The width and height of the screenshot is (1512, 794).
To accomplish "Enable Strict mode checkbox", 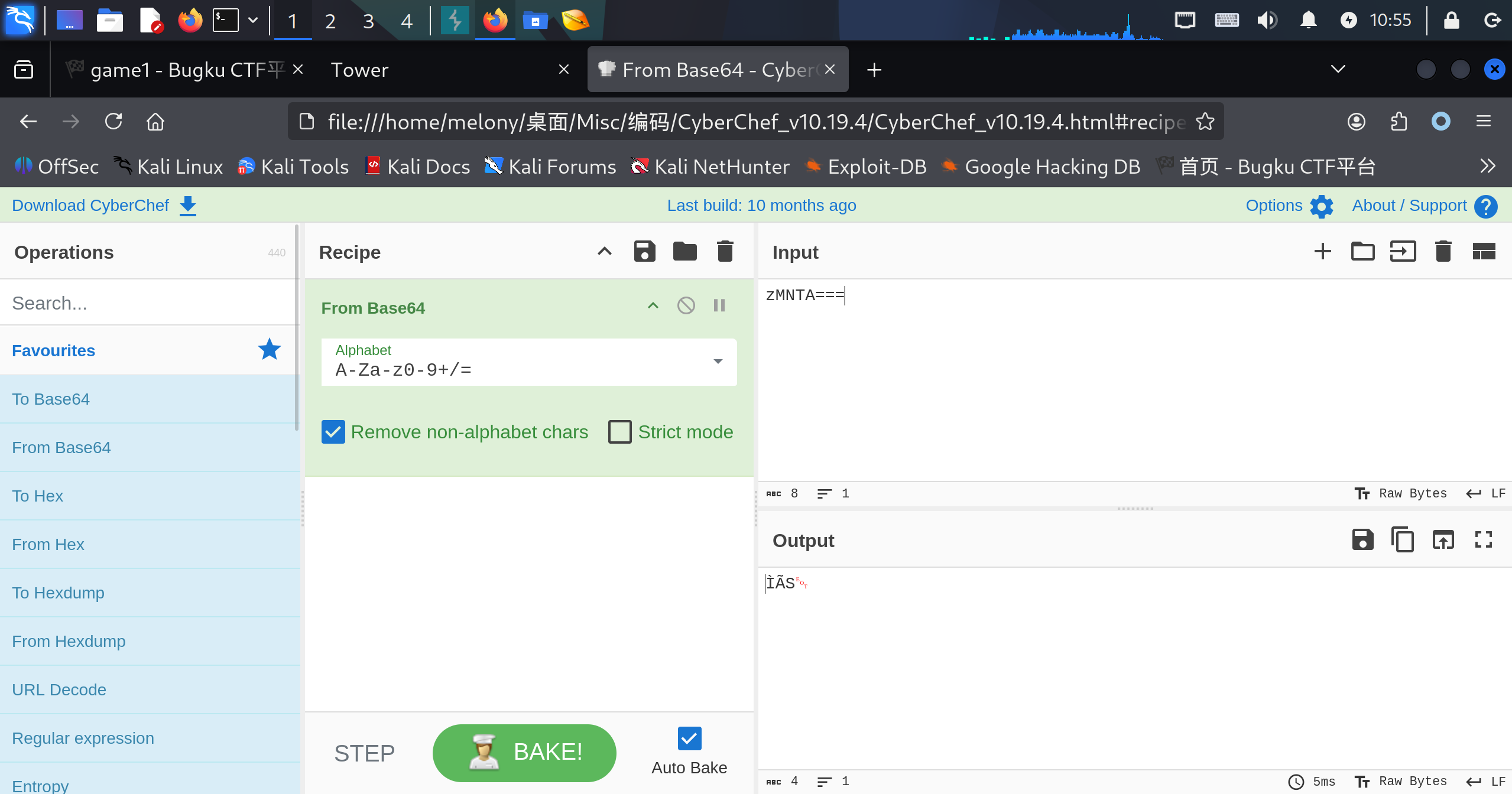I will click(620, 432).
